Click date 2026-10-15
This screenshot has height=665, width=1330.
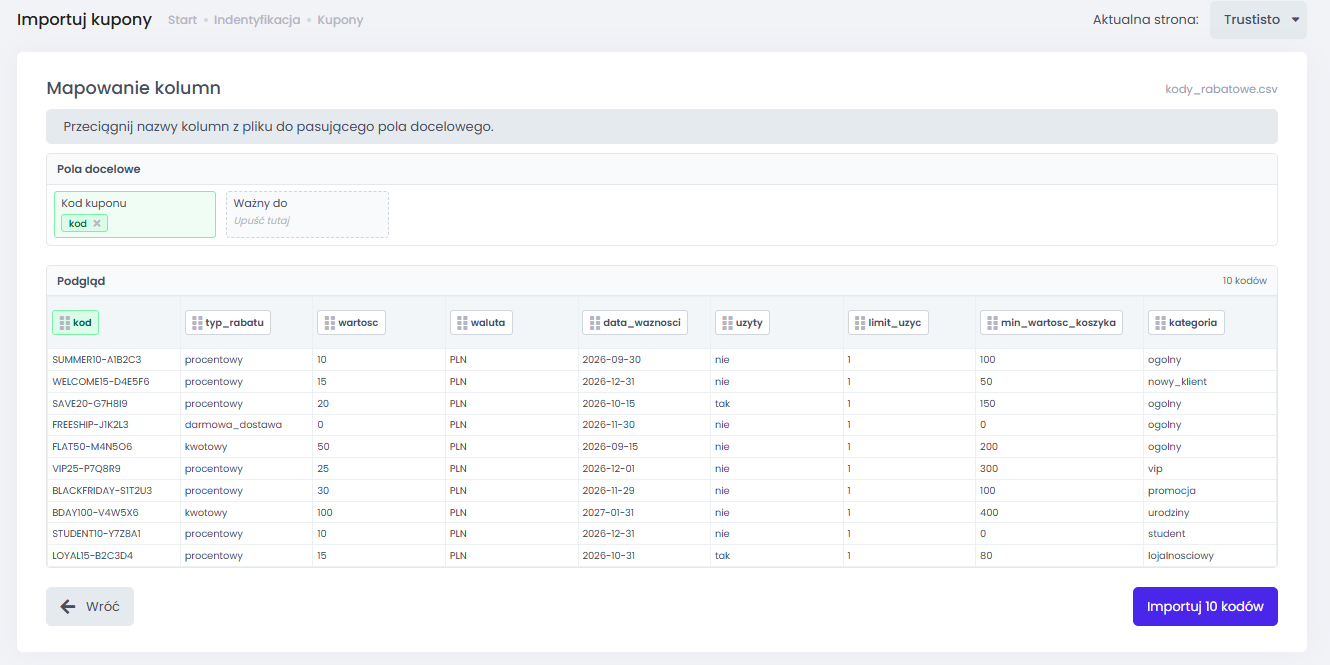click(608, 403)
